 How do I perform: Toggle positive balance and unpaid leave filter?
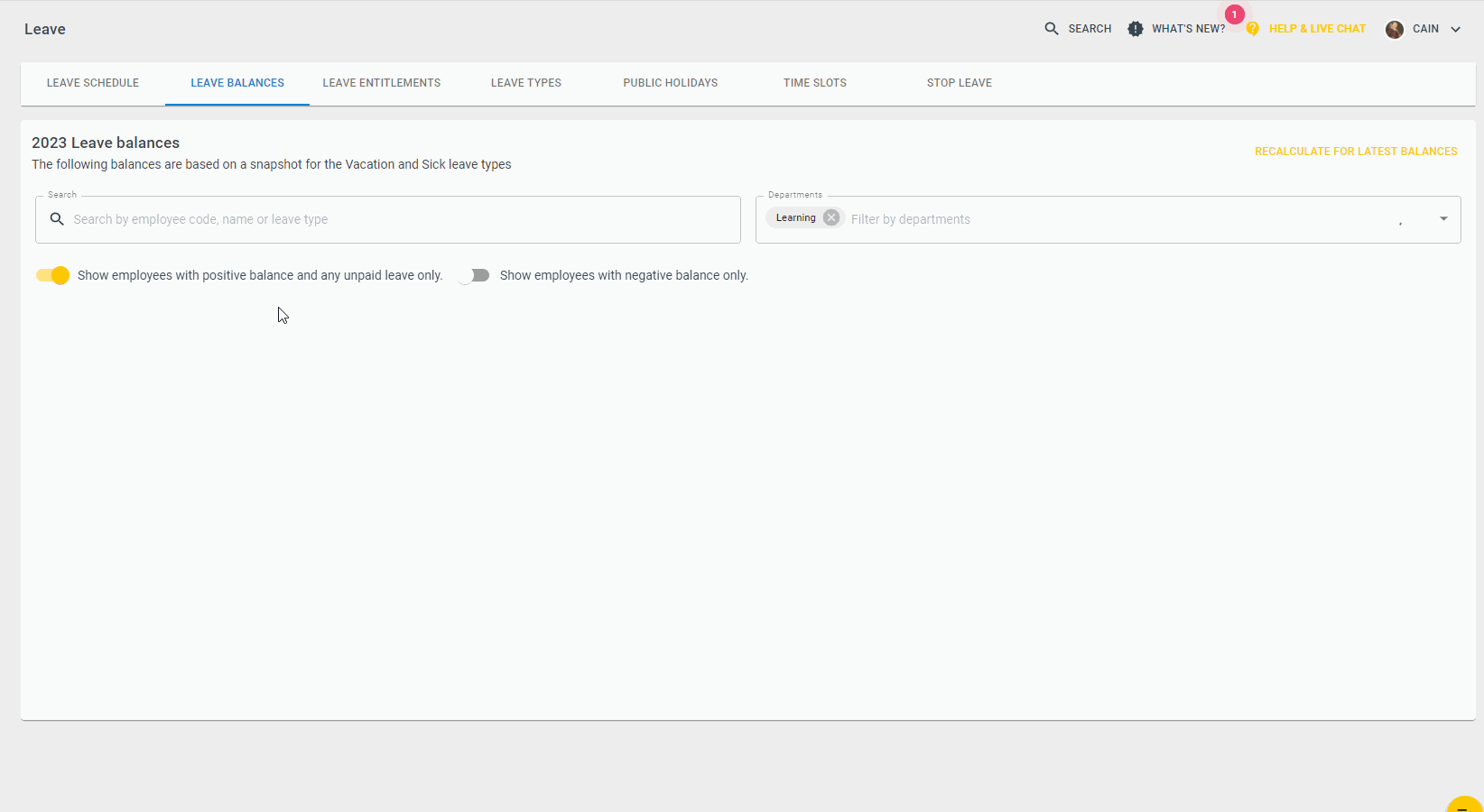coord(52,275)
